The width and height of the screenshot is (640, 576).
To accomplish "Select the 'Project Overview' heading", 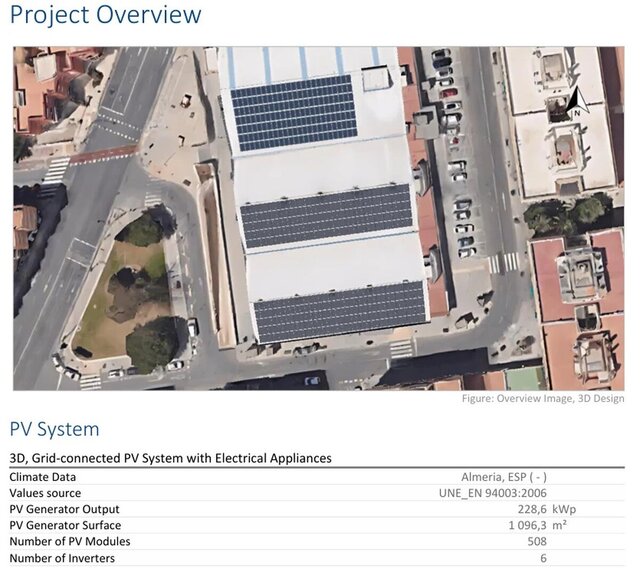I will coord(105,15).
